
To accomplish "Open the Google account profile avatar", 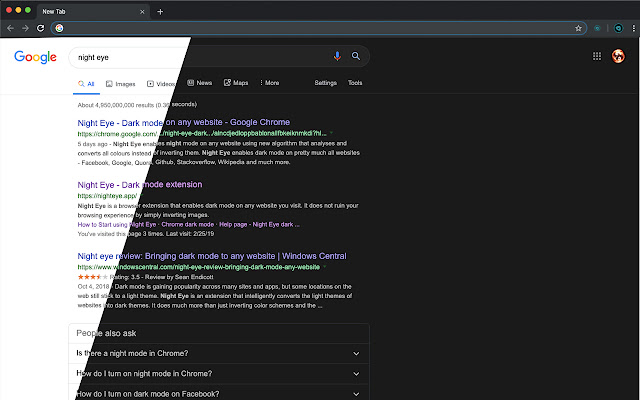I will [x=619, y=57].
